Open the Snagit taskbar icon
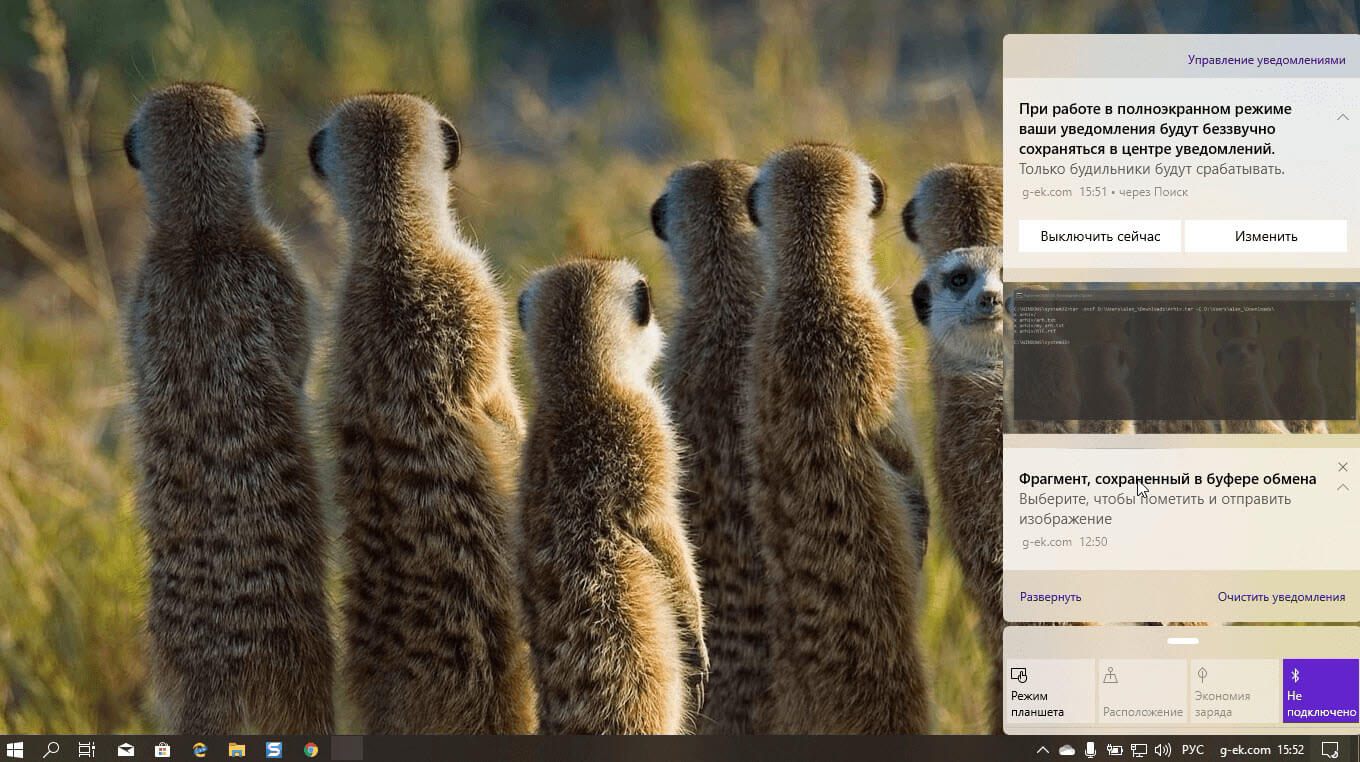Screen dimensions: 1360x762 pyautogui.click(x=274, y=749)
